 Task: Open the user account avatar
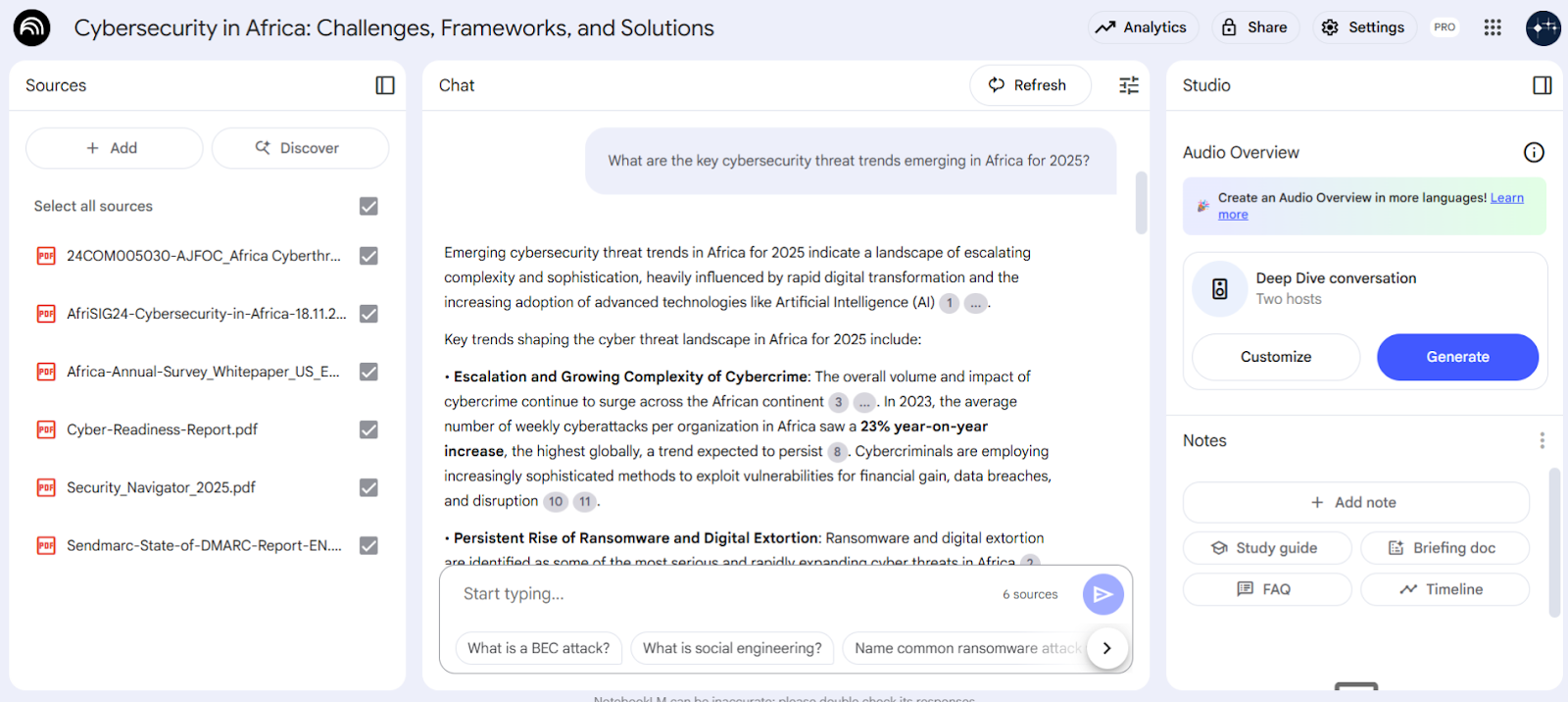(1543, 27)
